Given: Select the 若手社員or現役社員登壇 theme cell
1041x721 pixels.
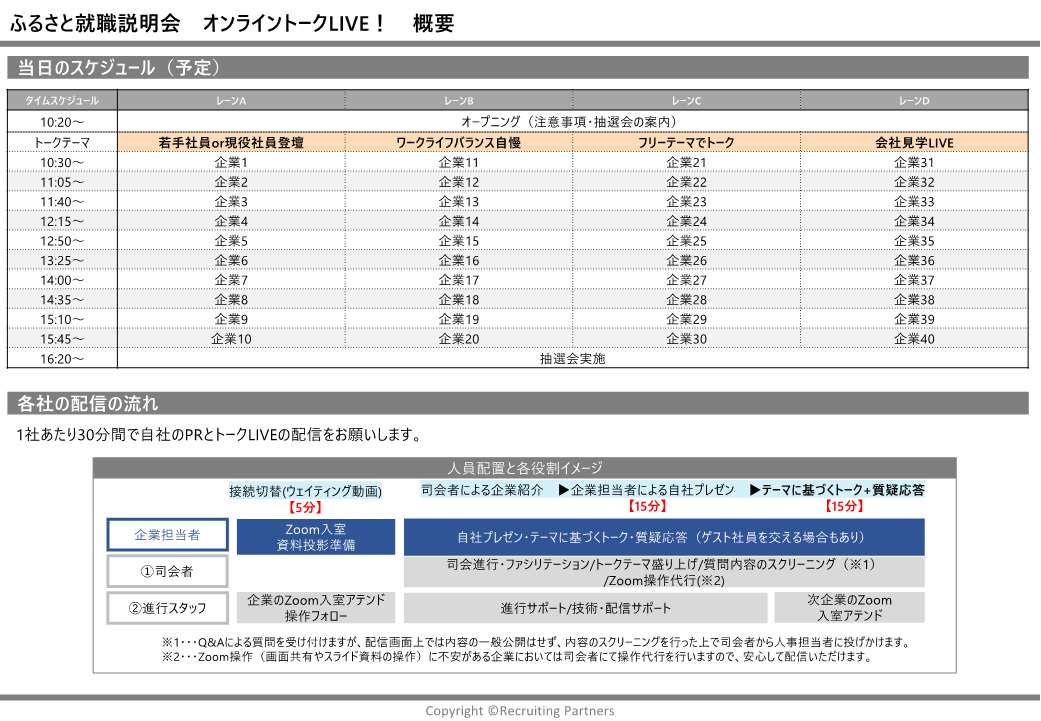Looking at the screenshot, I should pos(231,143).
